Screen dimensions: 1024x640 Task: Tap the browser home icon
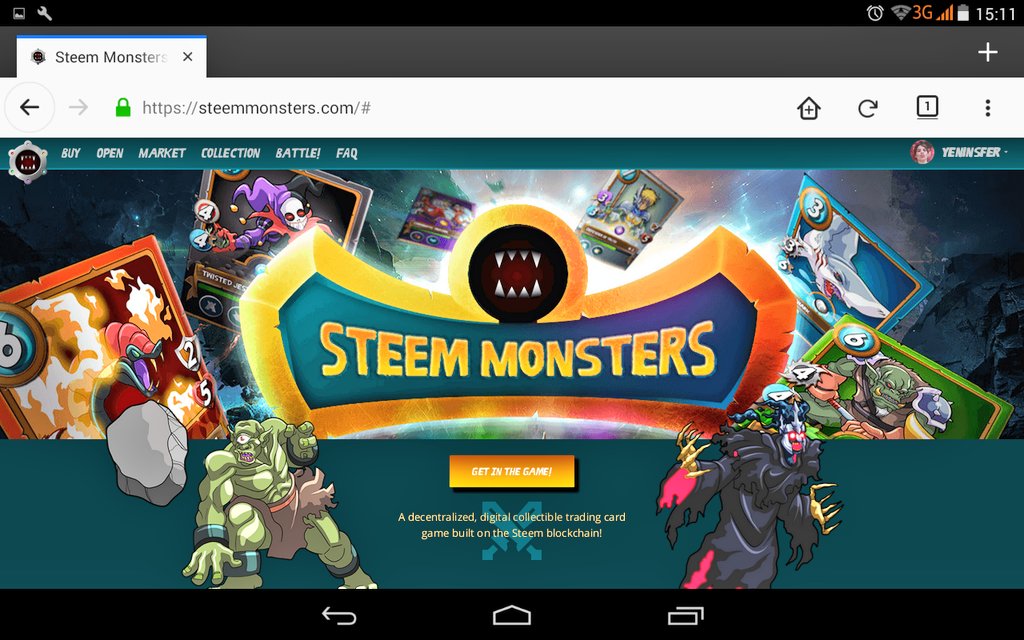(x=808, y=107)
